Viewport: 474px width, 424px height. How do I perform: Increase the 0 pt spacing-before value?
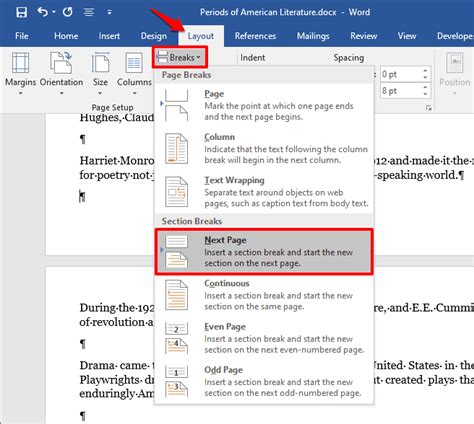425,71
